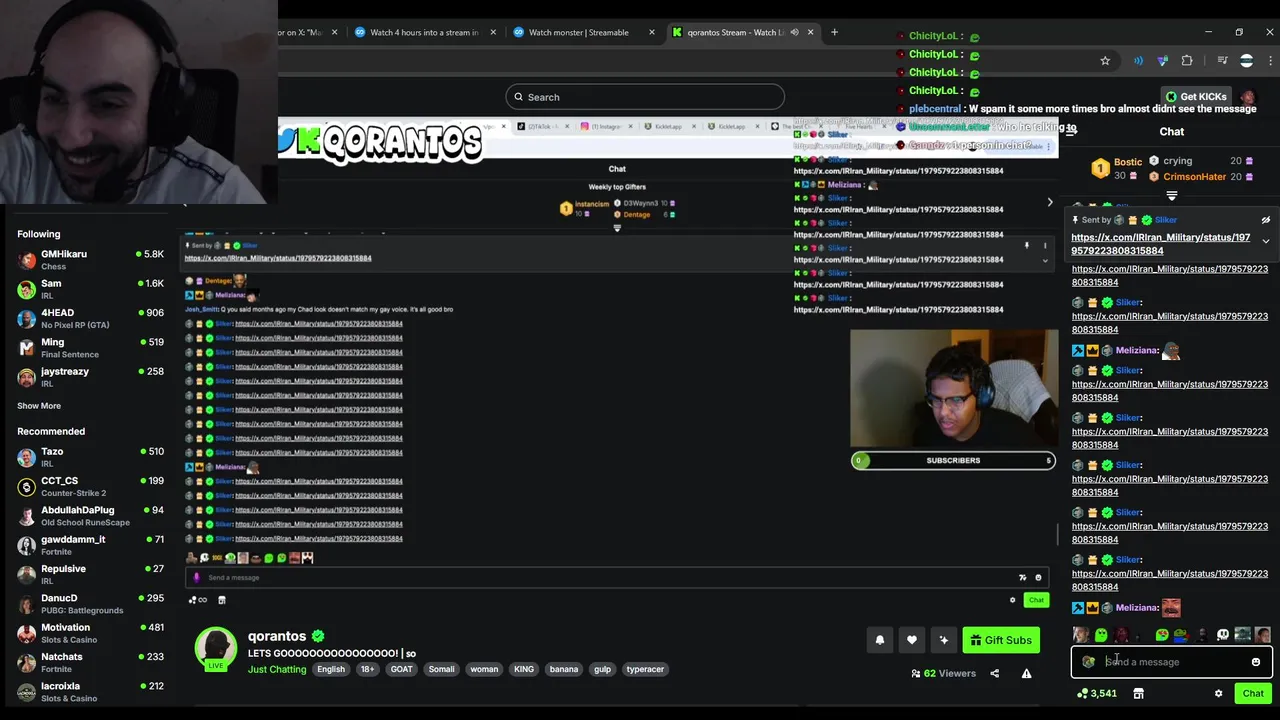Click qorantos LIVE avatar
This screenshot has width=1280, height=720.
(215, 649)
